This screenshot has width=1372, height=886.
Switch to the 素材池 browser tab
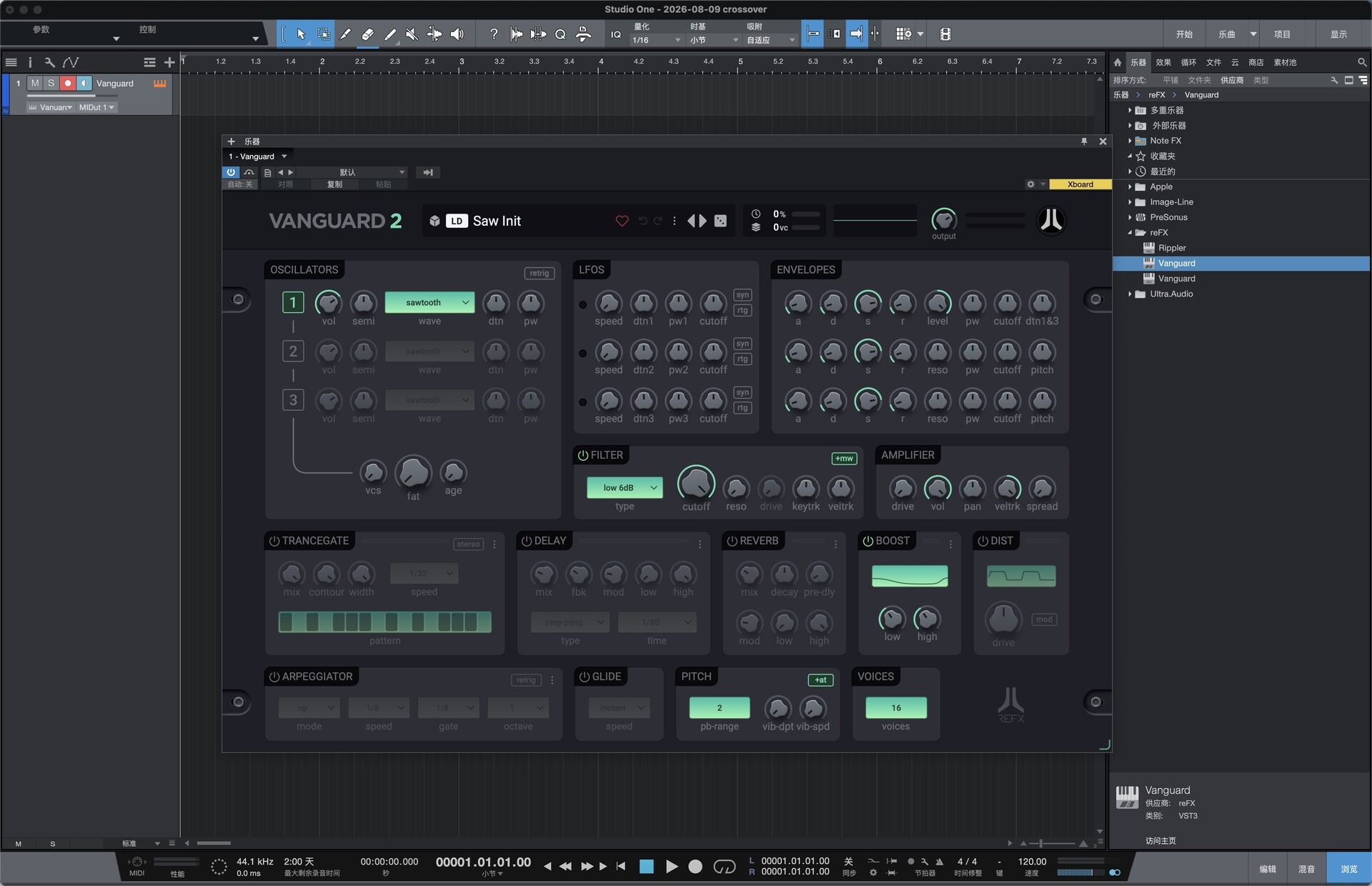click(x=1285, y=62)
